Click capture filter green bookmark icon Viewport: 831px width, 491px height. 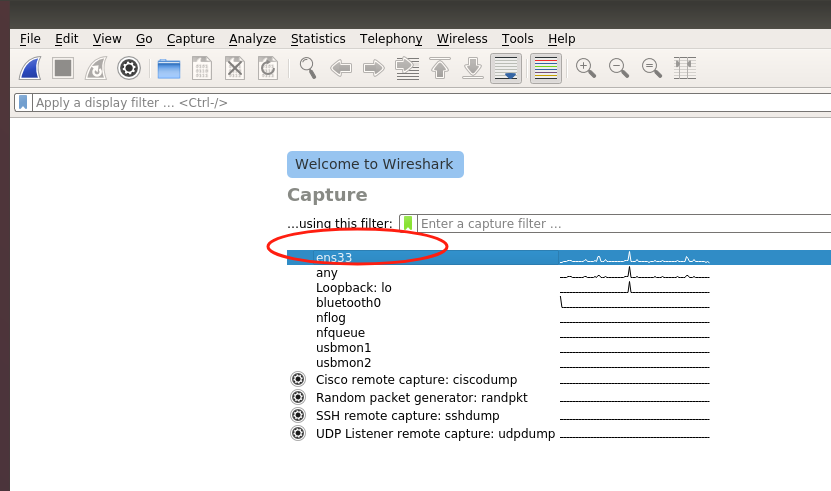(x=408, y=223)
